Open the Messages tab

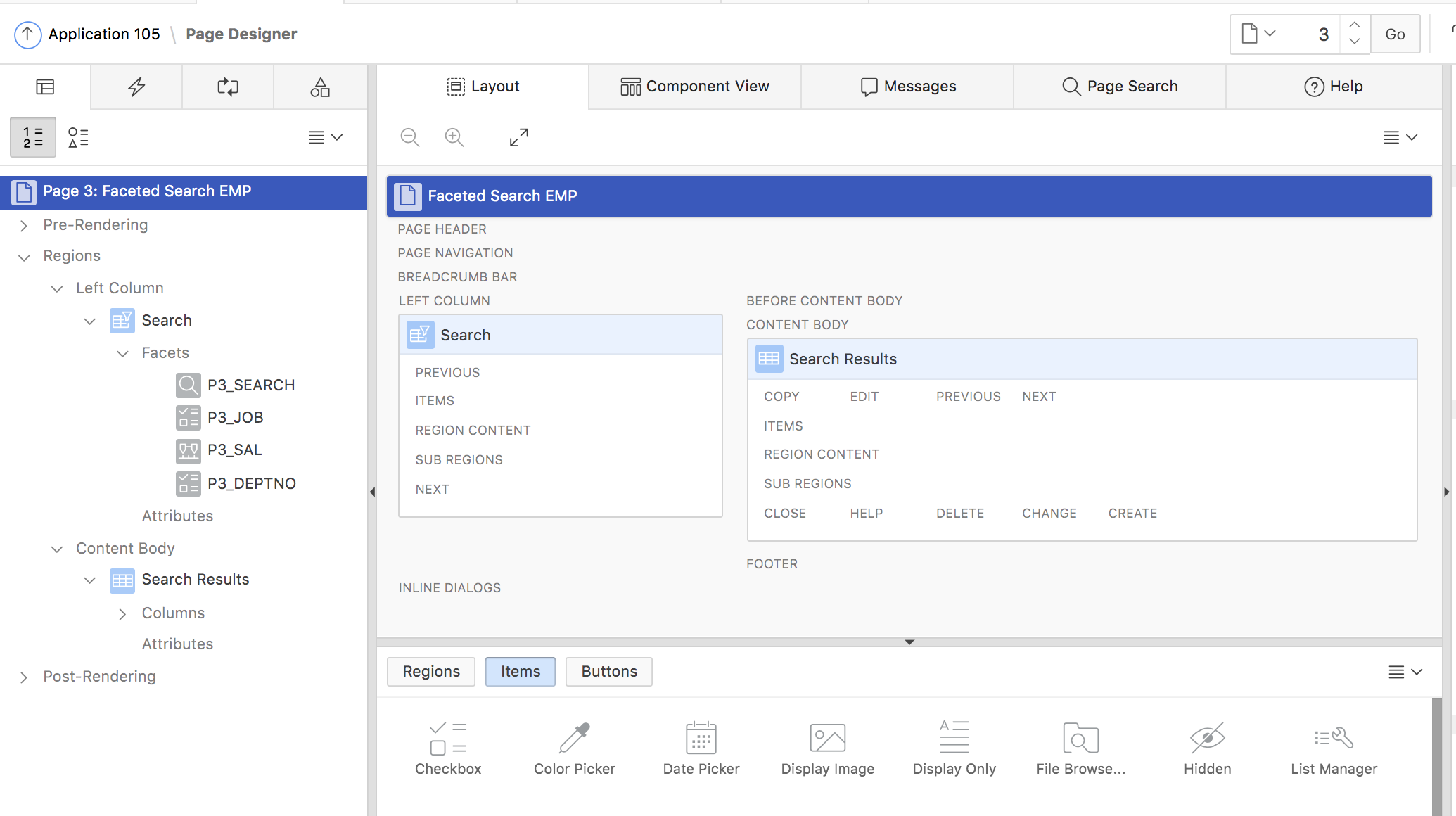click(908, 86)
